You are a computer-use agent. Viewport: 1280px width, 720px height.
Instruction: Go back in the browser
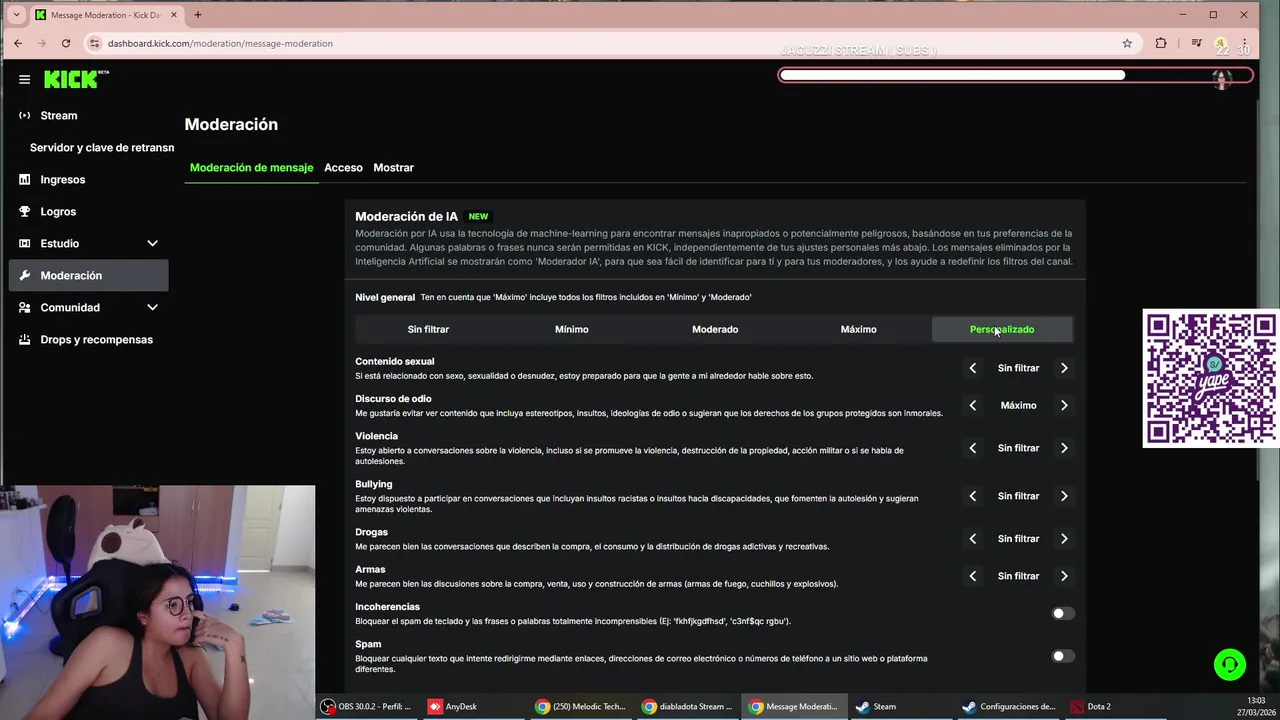coord(18,43)
